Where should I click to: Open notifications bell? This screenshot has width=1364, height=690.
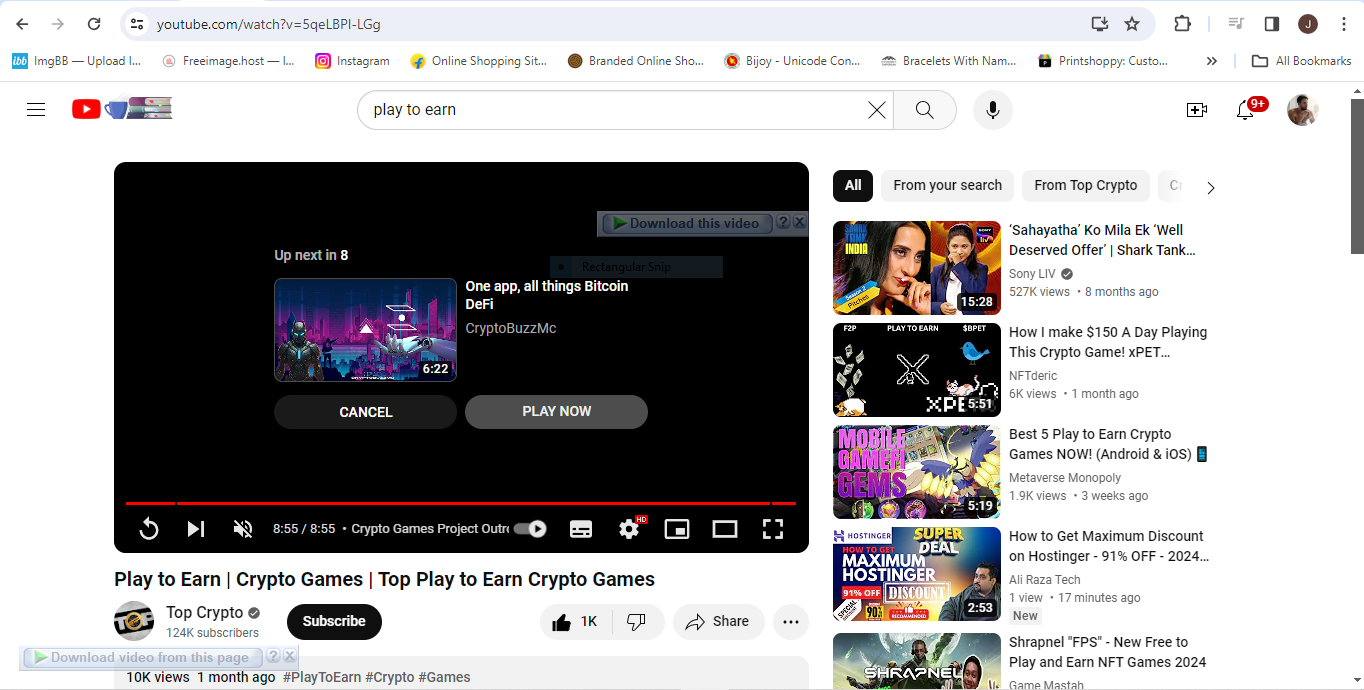pyautogui.click(x=1245, y=110)
